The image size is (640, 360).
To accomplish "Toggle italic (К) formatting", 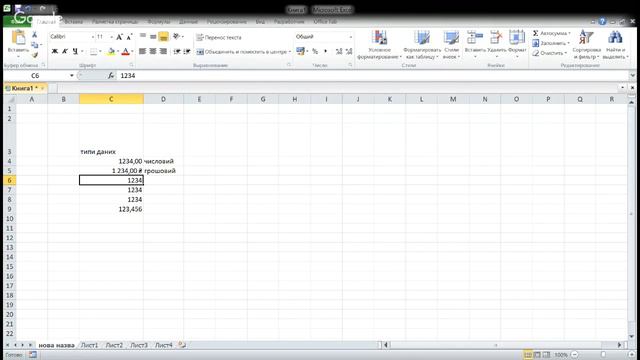I will [x=65, y=51].
